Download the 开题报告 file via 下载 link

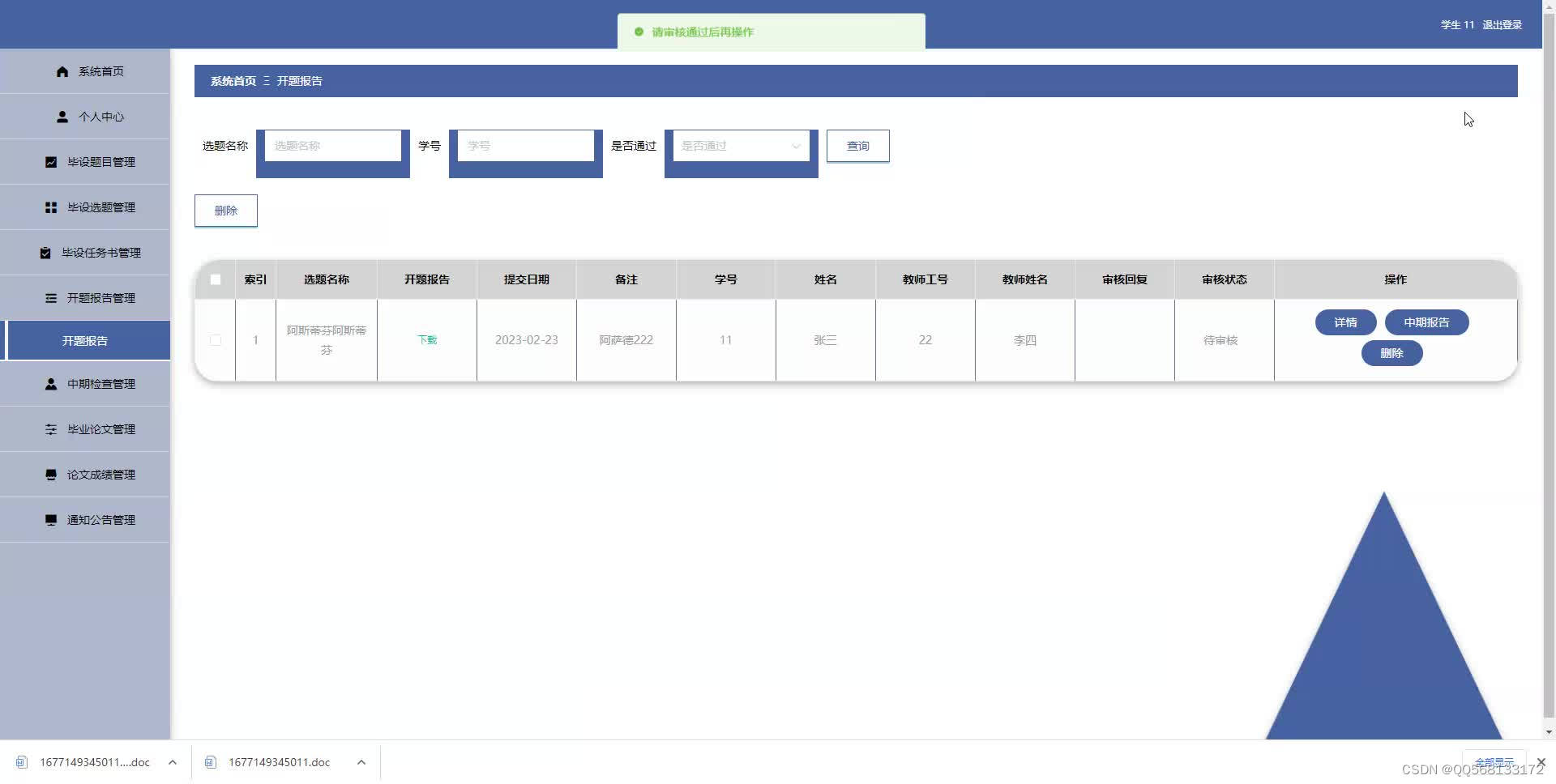click(x=427, y=340)
